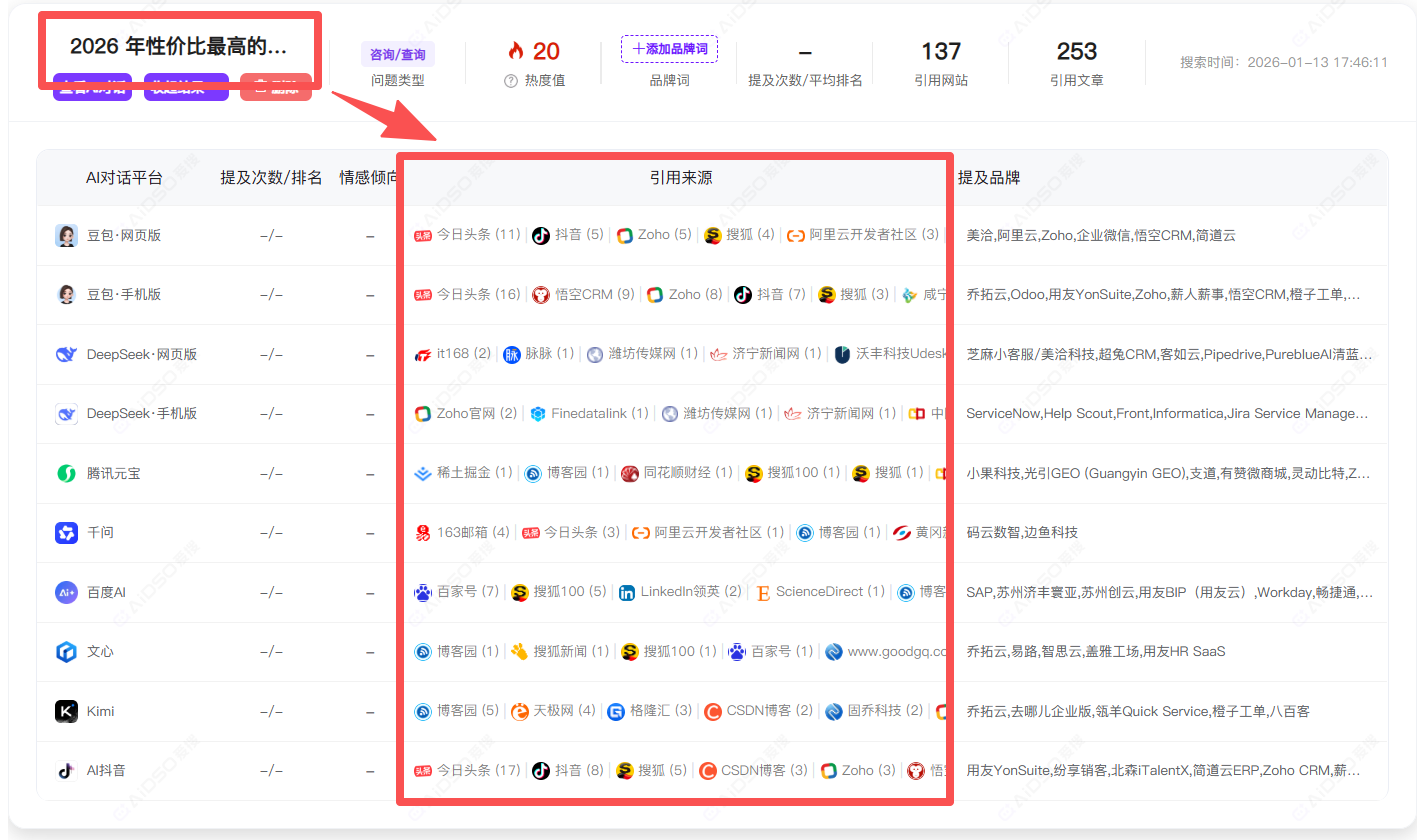
Task: Click the 百度AI platform icon
Action: pyautogui.click(x=66, y=592)
